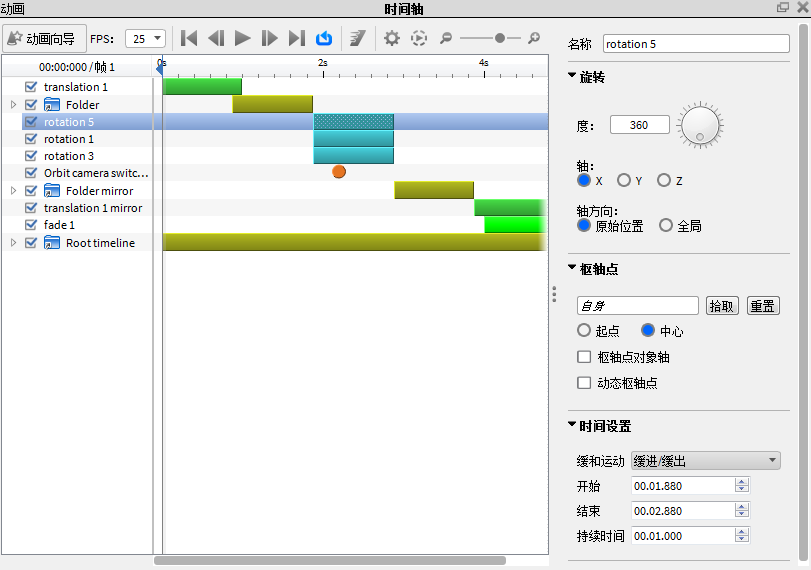The width and height of the screenshot is (811, 570).
Task: Collapse the 枢轴点 section
Action: [x=572, y=267]
